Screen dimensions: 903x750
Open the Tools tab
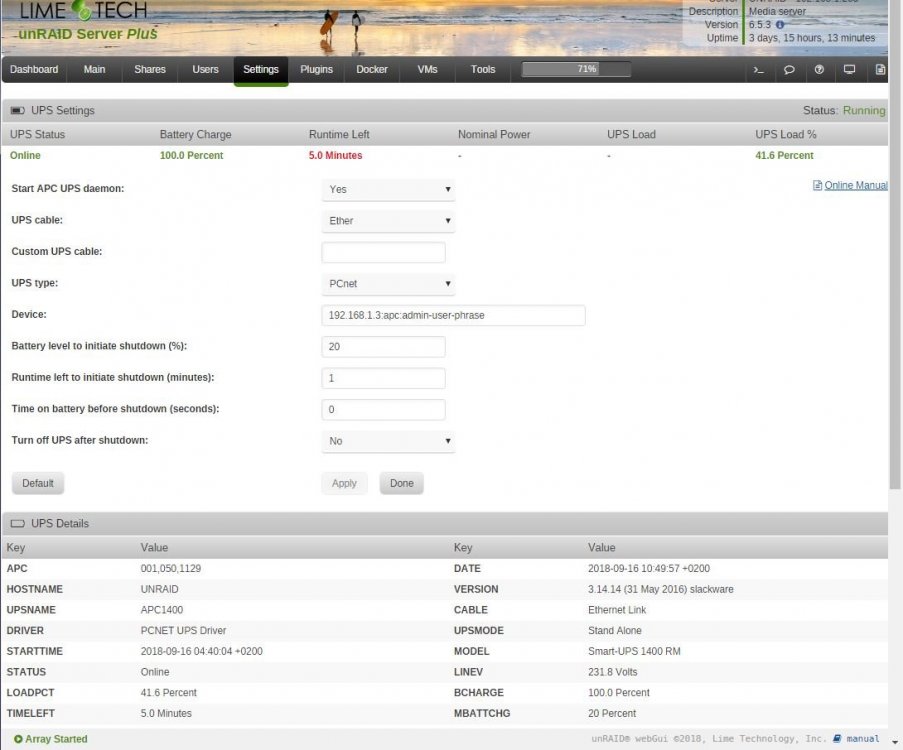click(483, 70)
